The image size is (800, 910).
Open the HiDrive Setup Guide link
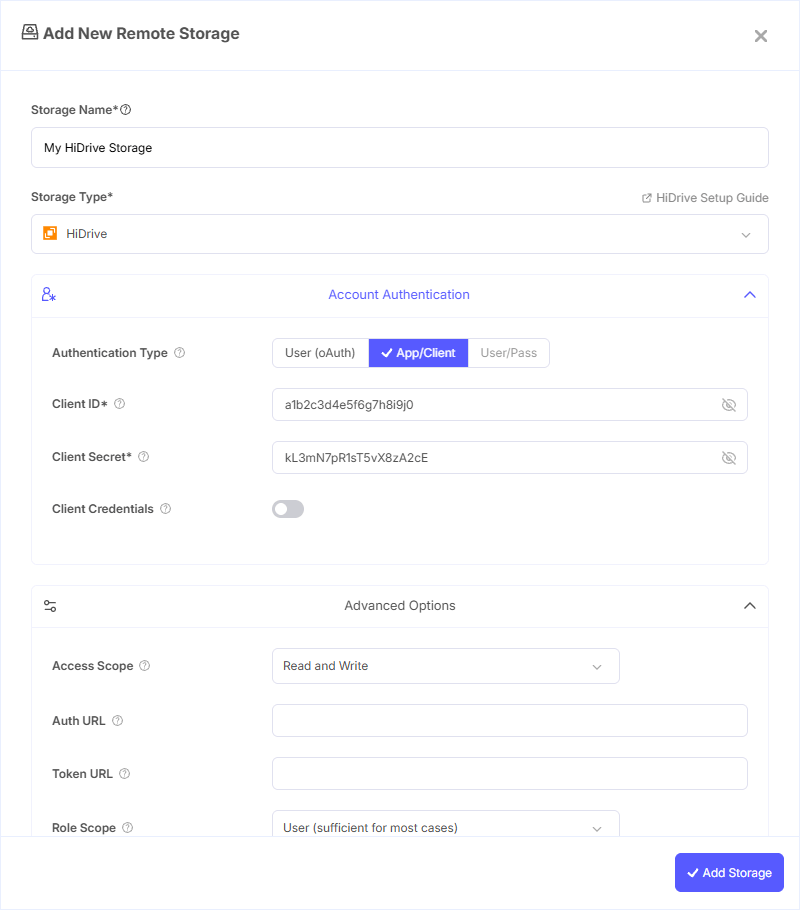click(705, 198)
